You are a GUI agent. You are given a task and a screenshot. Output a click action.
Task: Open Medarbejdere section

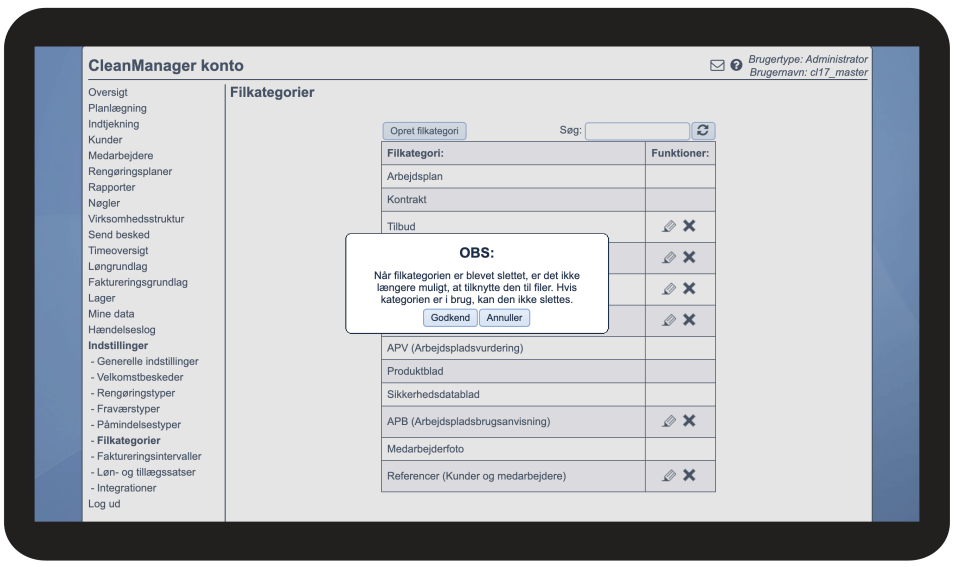coord(120,156)
